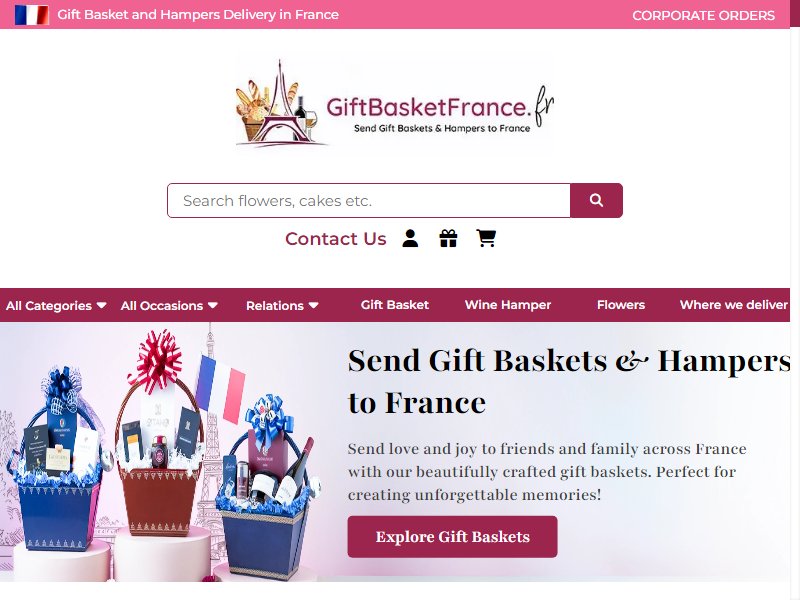Click the gift box icon
Viewport: 800px width, 600px height.
tap(448, 238)
